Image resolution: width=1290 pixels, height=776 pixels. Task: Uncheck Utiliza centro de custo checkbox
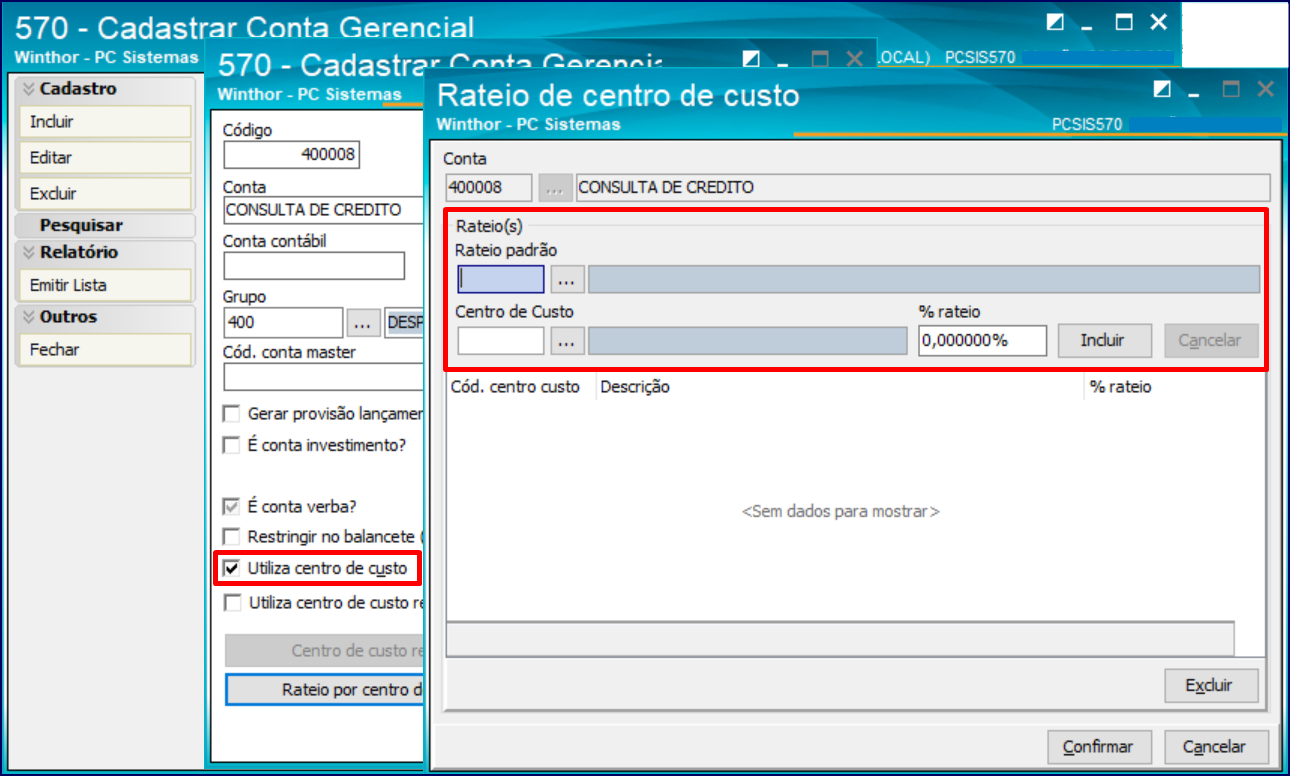[232, 569]
